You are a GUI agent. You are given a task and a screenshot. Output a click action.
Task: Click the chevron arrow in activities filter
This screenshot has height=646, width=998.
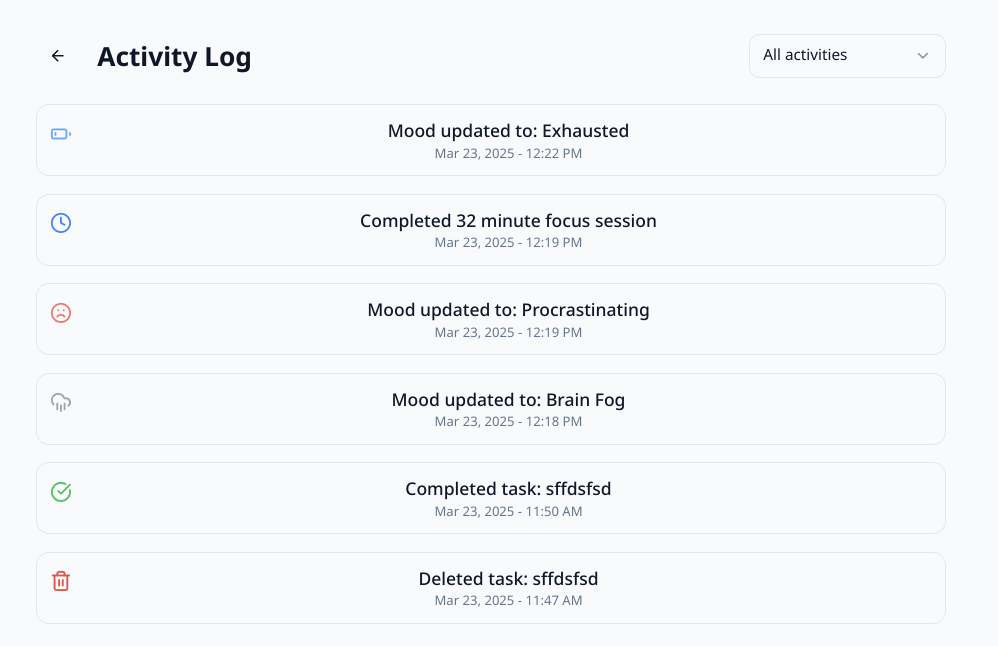click(923, 56)
